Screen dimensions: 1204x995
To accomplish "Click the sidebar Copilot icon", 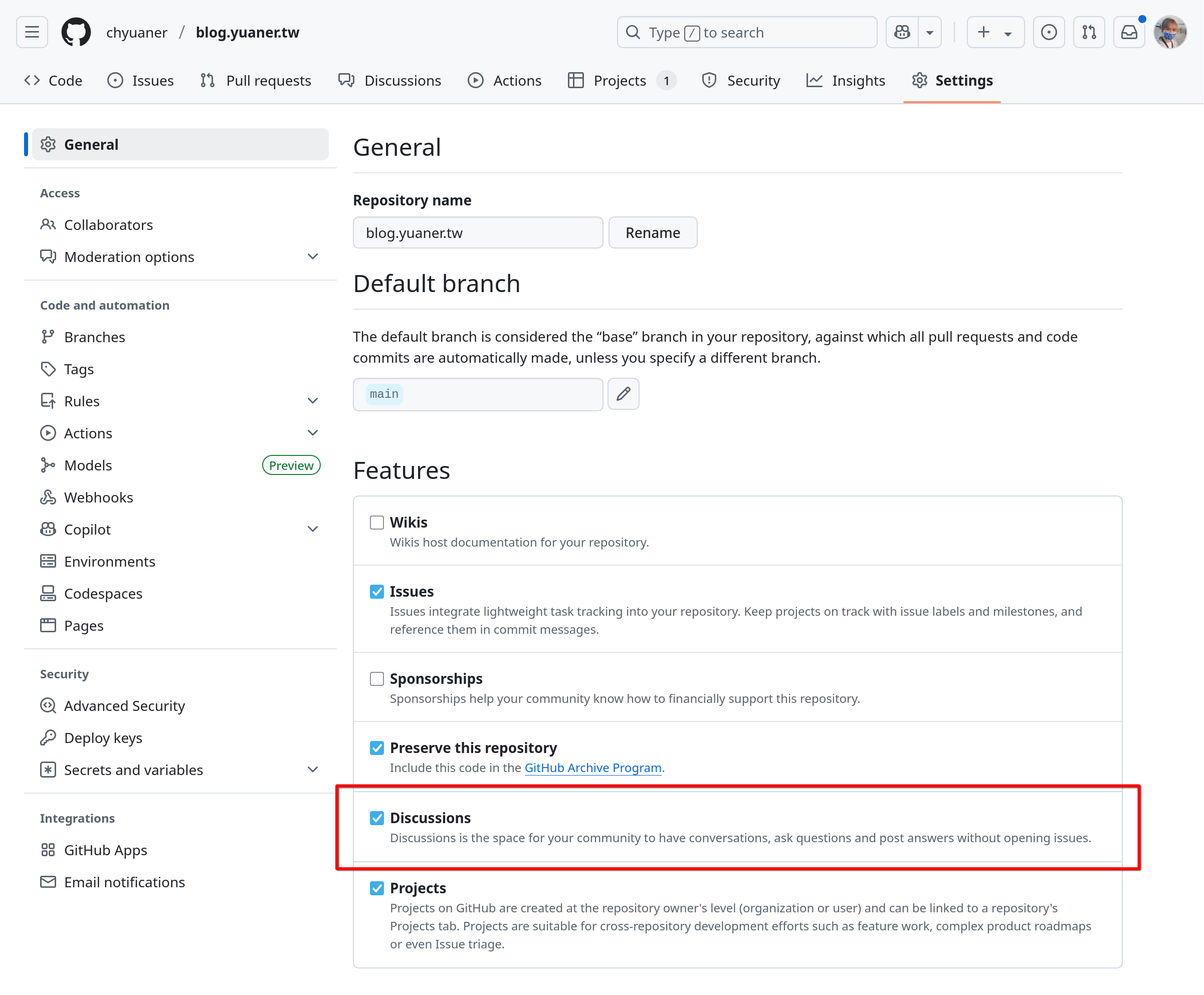I will 48,530.
